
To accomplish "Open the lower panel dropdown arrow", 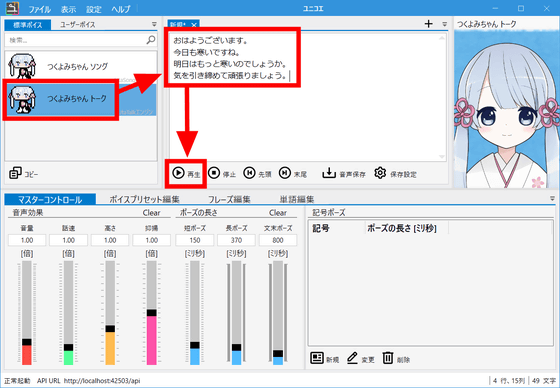I will (x=552, y=198).
